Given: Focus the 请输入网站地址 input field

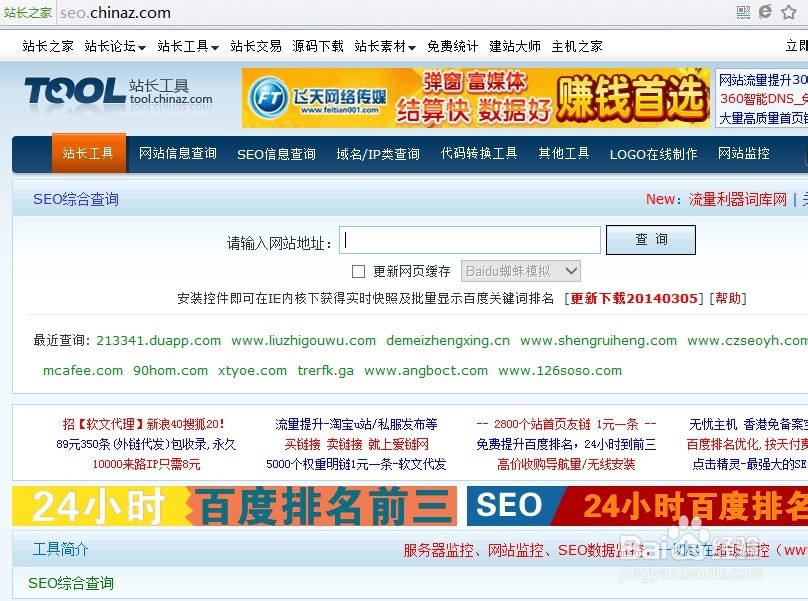Looking at the screenshot, I should (x=470, y=240).
